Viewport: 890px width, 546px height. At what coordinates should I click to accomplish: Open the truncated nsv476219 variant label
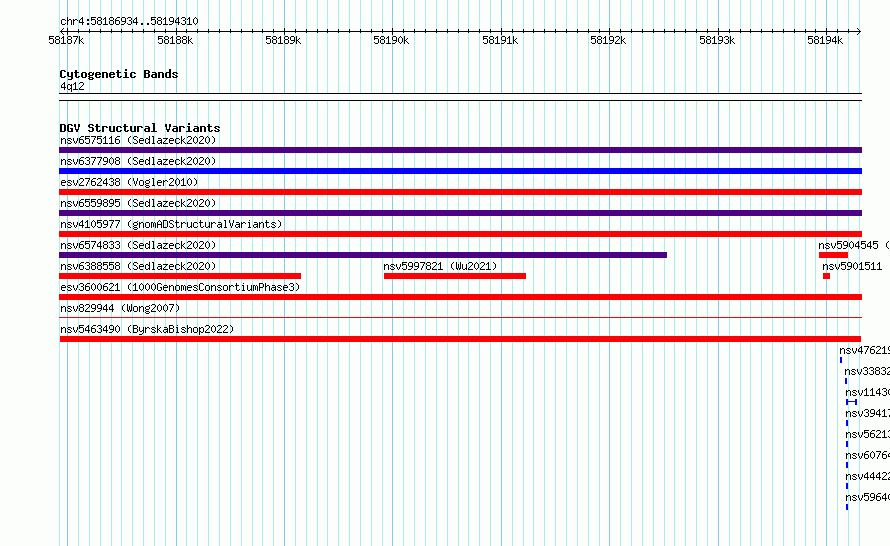pyautogui.click(x=864, y=350)
